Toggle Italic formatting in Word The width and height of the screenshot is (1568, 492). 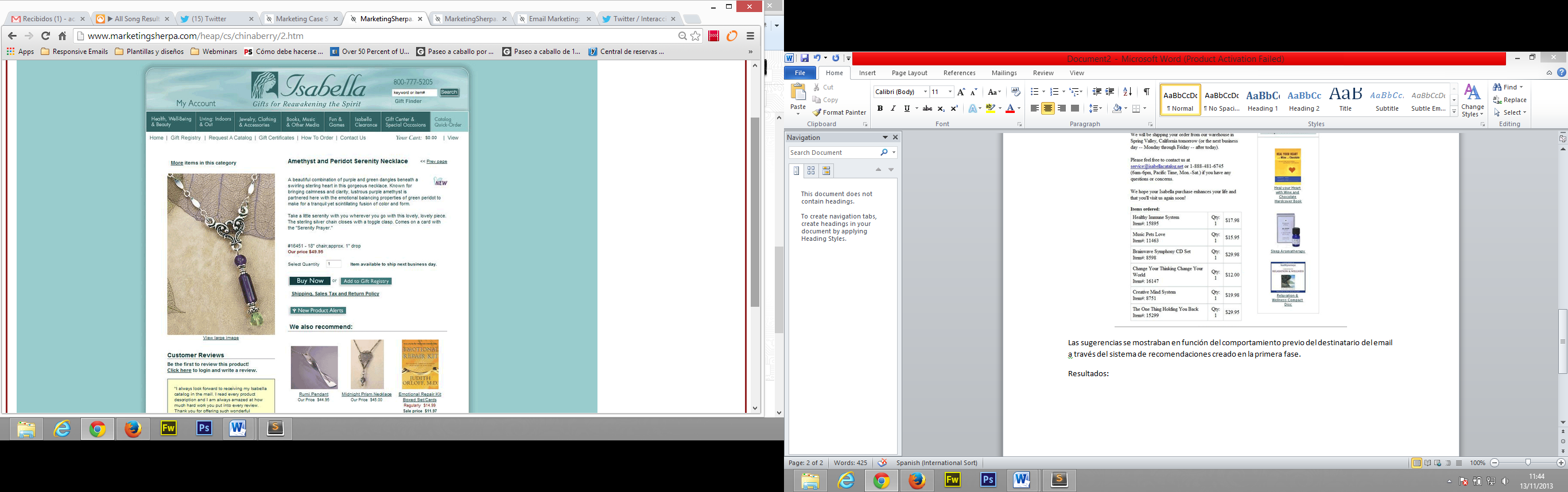(x=893, y=108)
